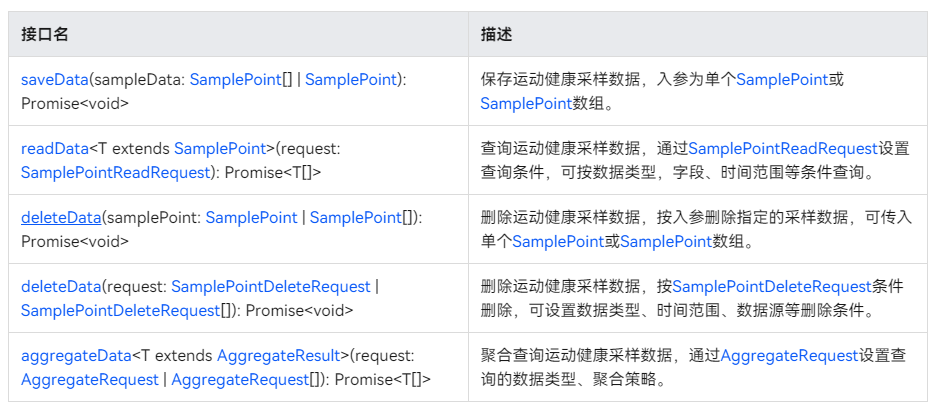928x408 pixels.
Task: Open AggregateRequest link in the aggregate description
Action: 789,356
